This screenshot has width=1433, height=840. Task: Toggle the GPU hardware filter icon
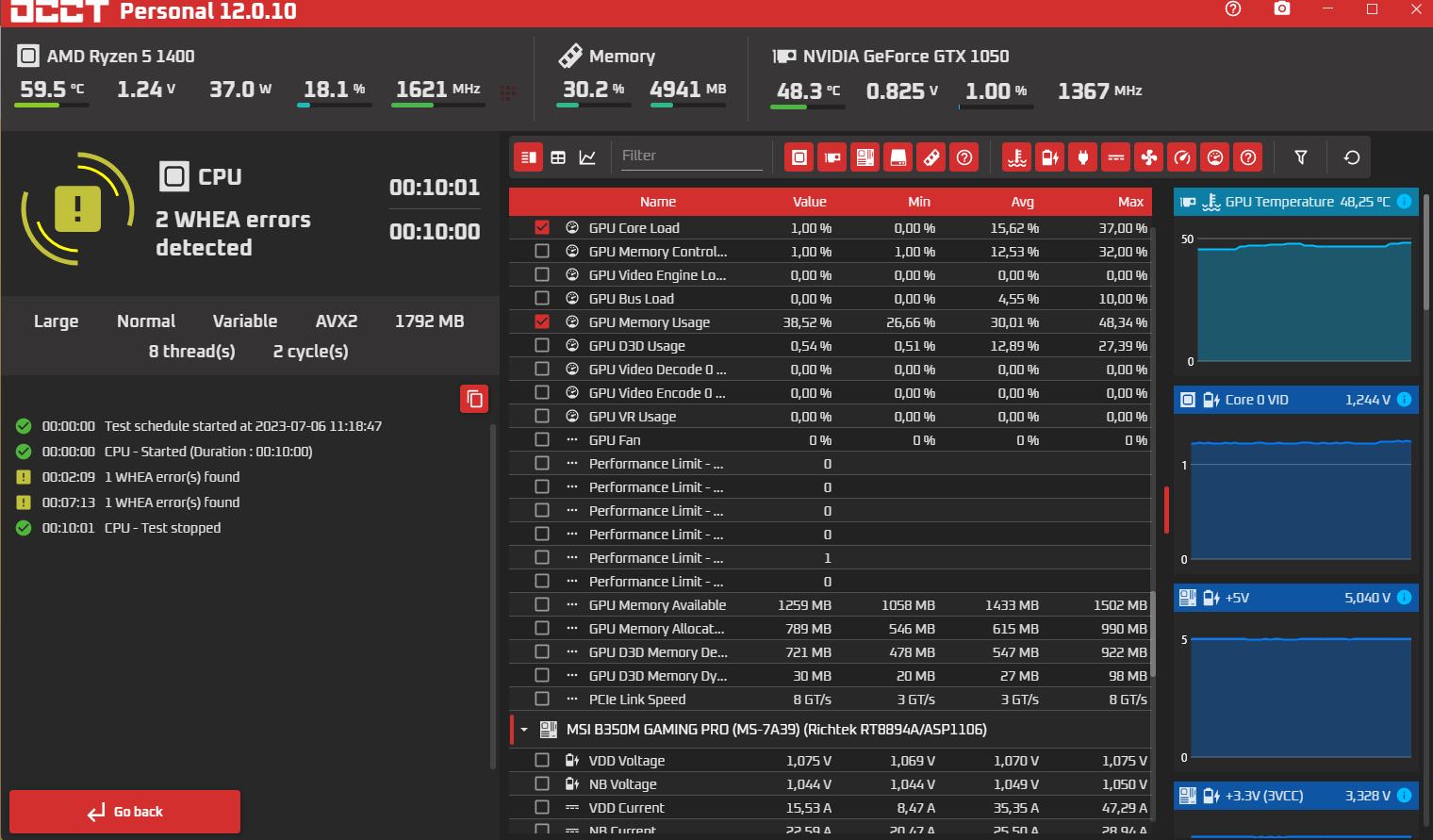(x=832, y=157)
